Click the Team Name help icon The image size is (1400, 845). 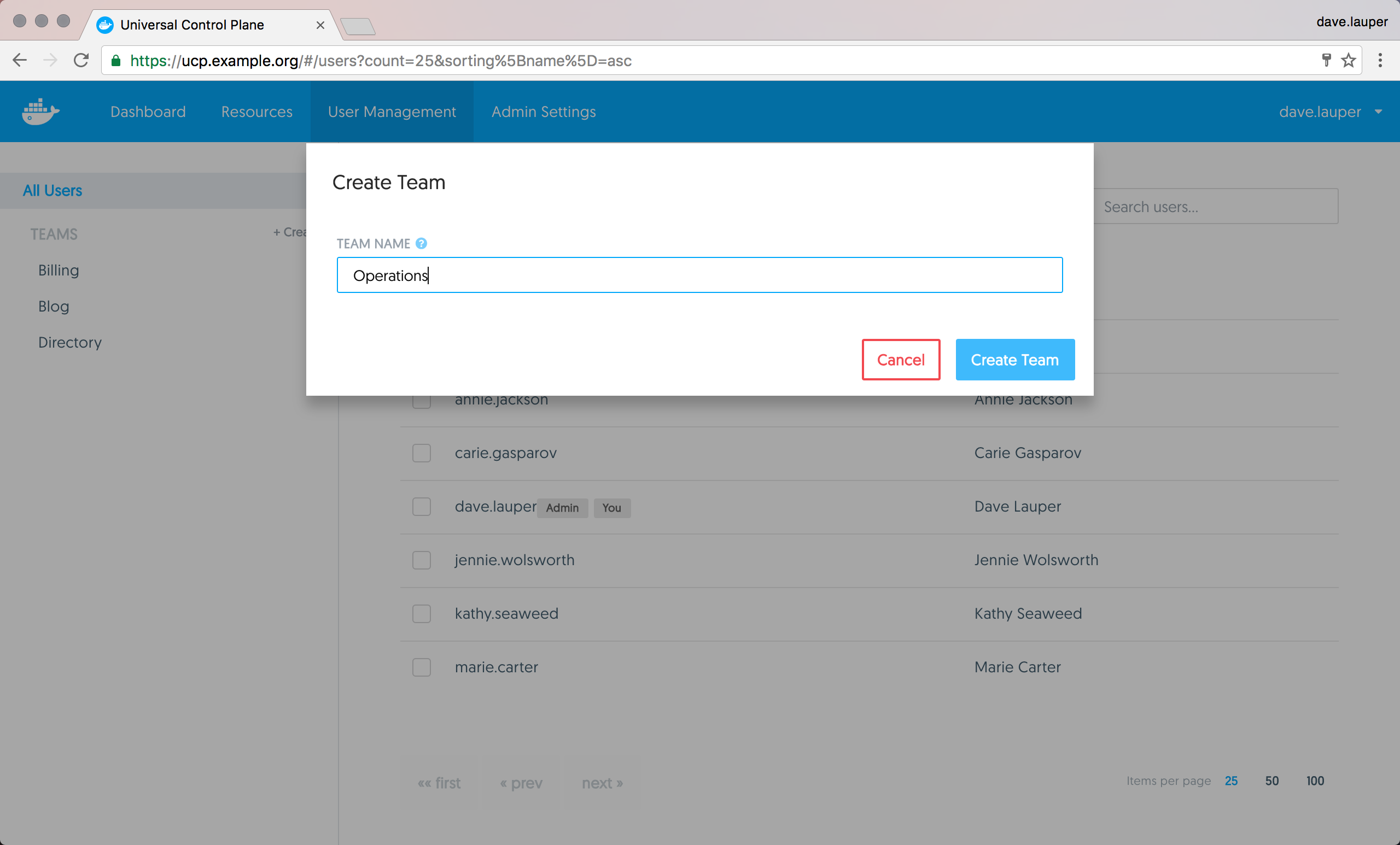(x=421, y=244)
